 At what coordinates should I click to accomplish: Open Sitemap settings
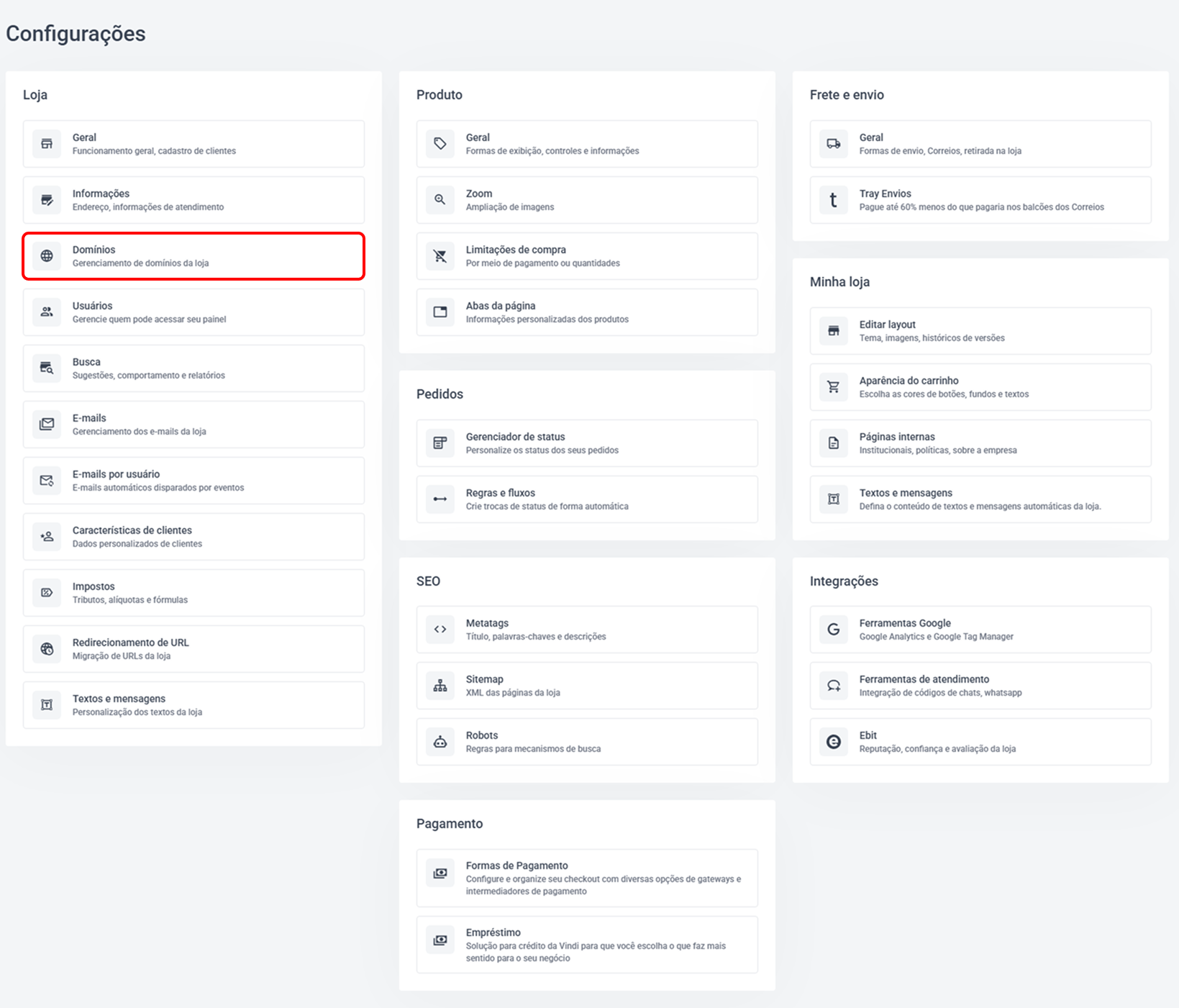(587, 686)
